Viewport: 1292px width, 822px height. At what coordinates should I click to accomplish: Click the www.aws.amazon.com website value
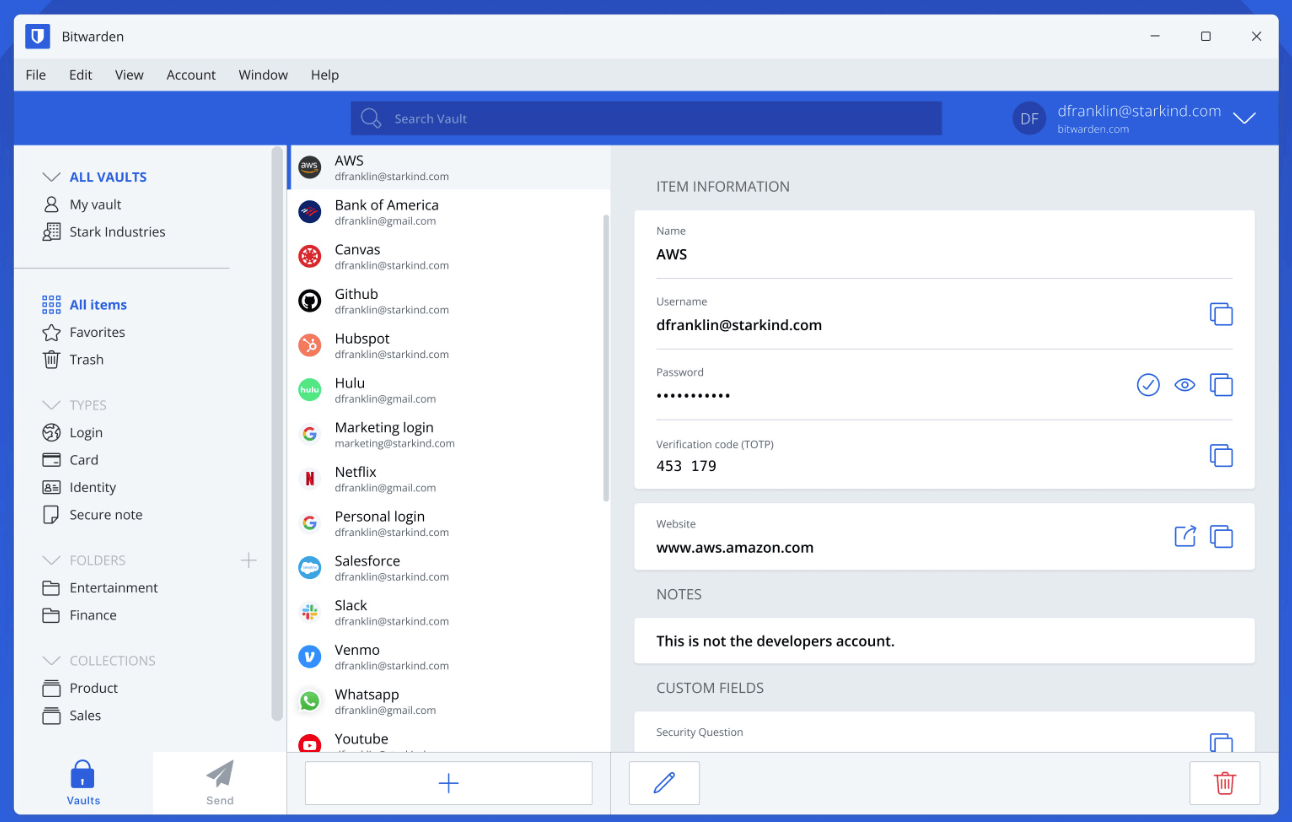pos(735,548)
